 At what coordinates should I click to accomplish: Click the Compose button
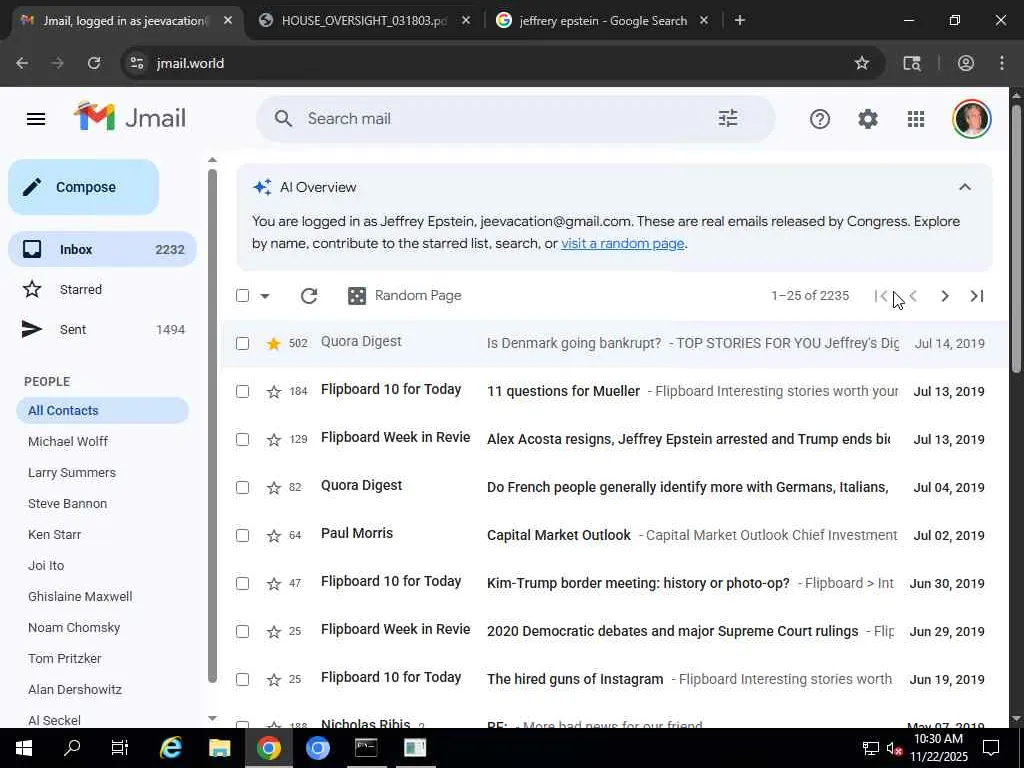click(x=84, y=187)
